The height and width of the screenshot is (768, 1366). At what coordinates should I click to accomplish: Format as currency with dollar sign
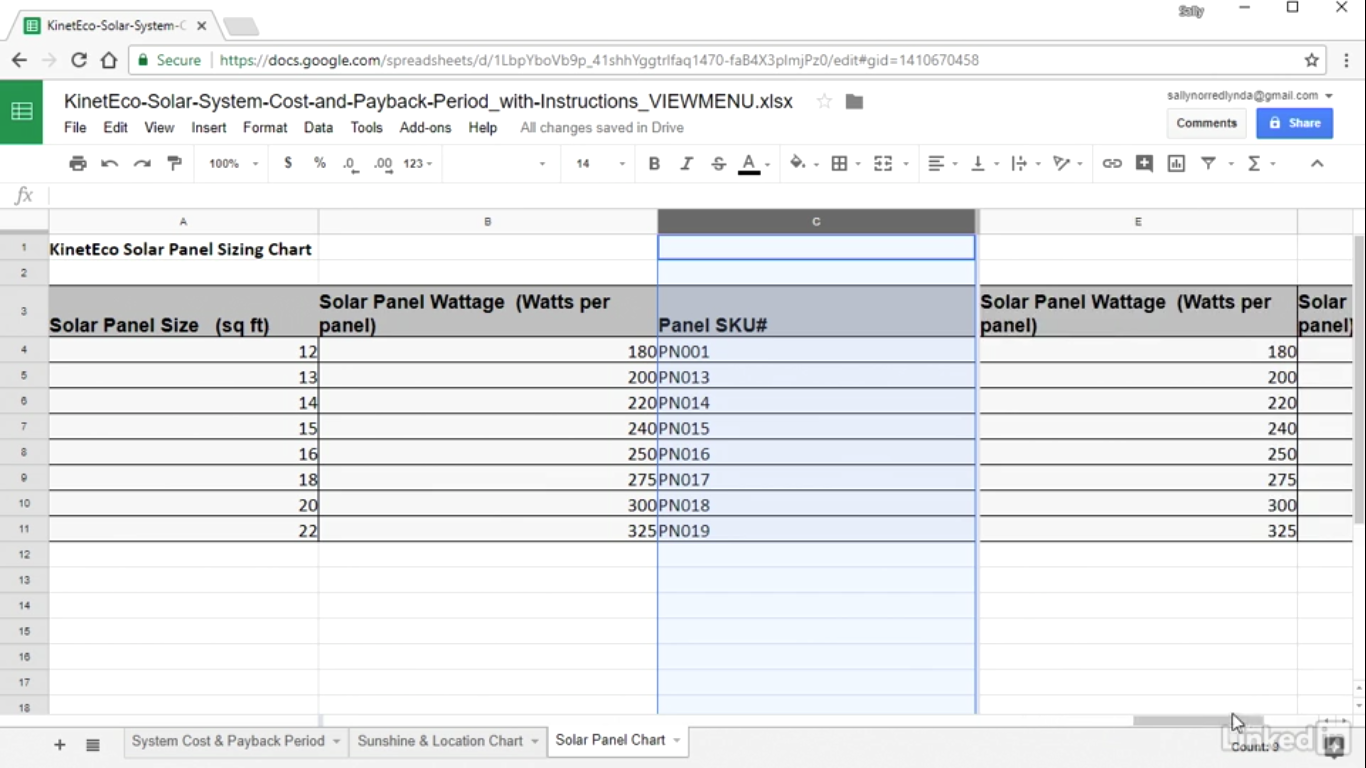pyautogui.click(x=288, y=163)
